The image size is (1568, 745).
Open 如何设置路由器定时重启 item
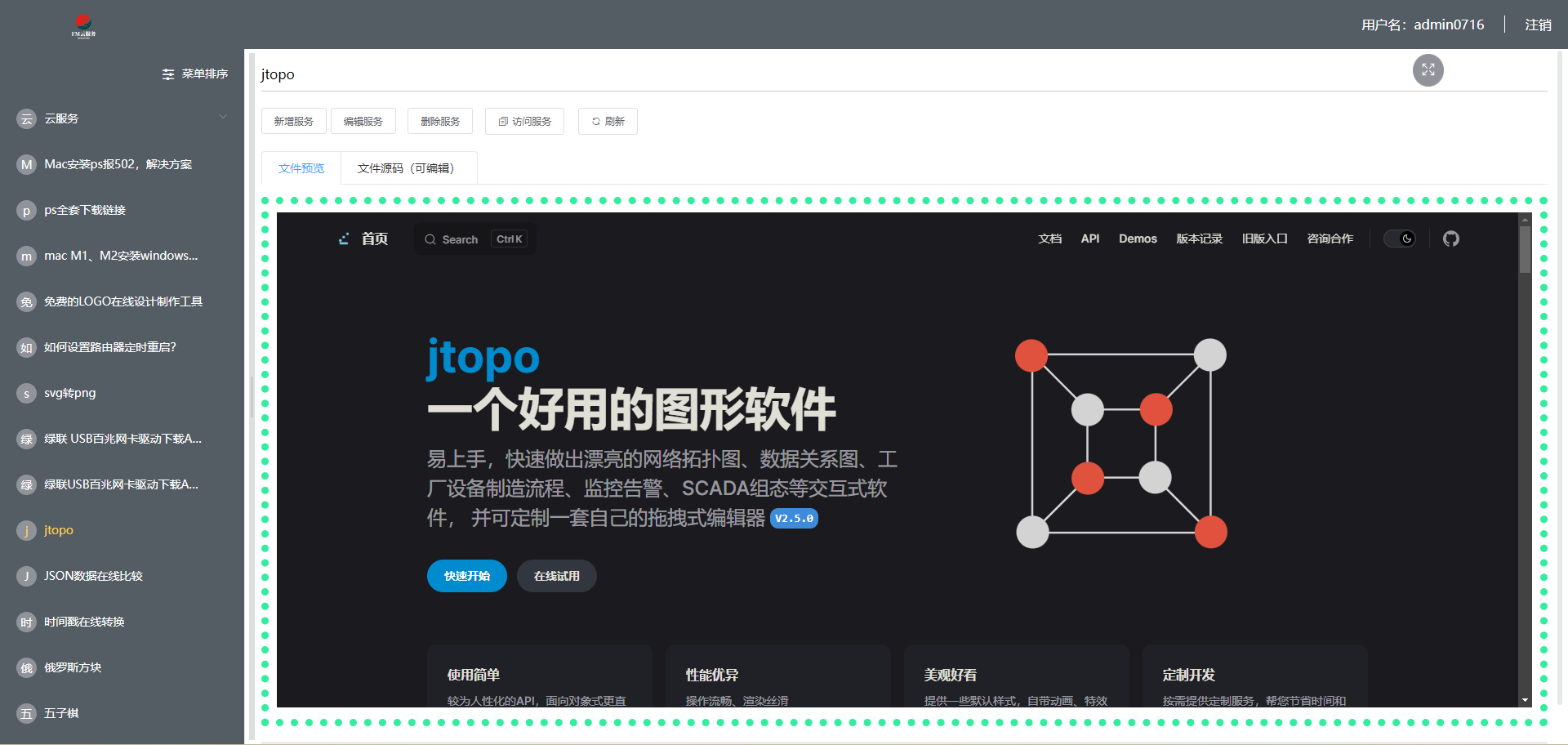click(122, 347)
